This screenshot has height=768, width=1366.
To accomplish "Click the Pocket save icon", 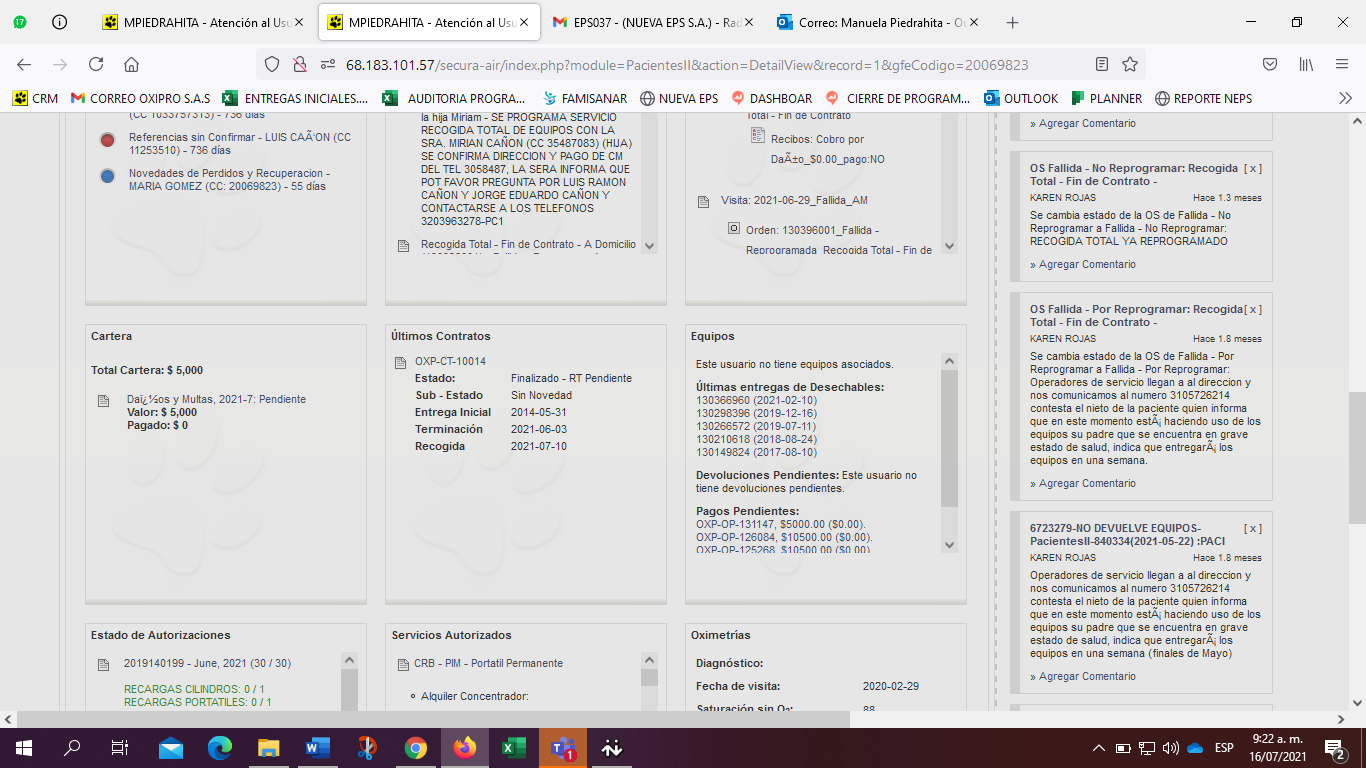I will point(1269,64).
